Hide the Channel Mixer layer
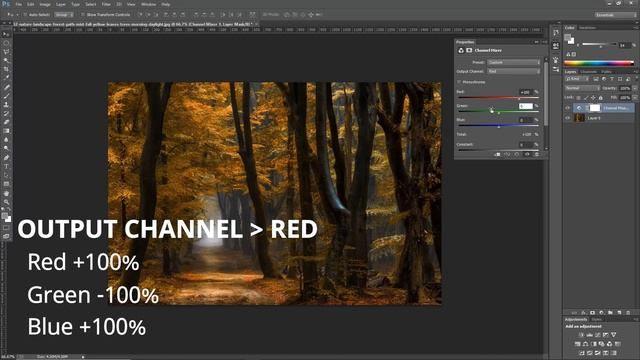640x360 pixels. tap(567, 108)
